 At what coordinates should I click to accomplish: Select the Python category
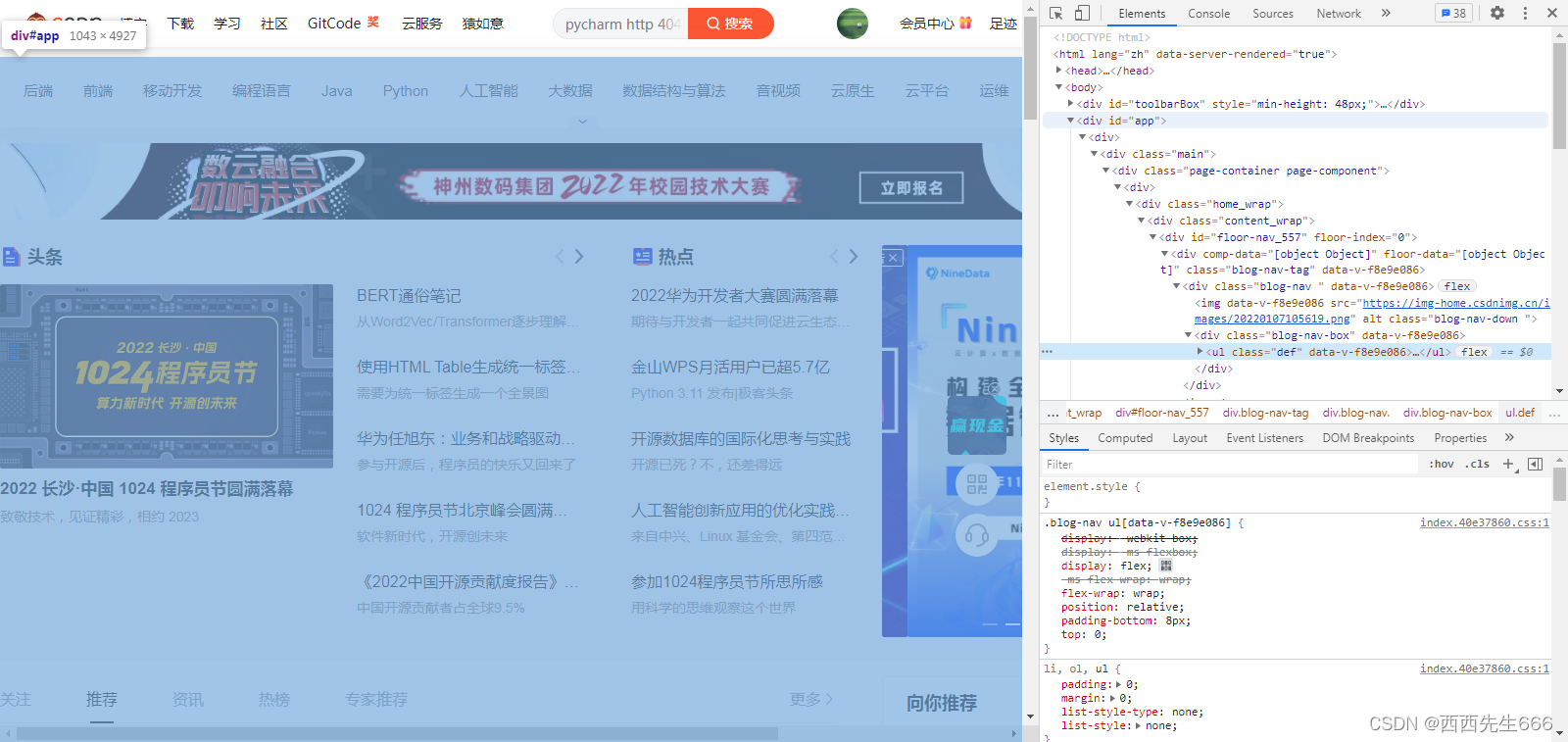(x=406, y=91)
